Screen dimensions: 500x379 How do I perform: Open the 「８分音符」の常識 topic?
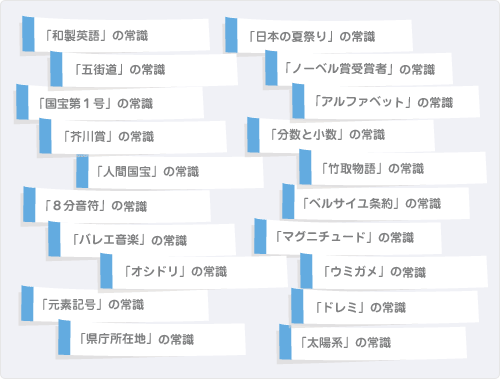click(117, 205)
